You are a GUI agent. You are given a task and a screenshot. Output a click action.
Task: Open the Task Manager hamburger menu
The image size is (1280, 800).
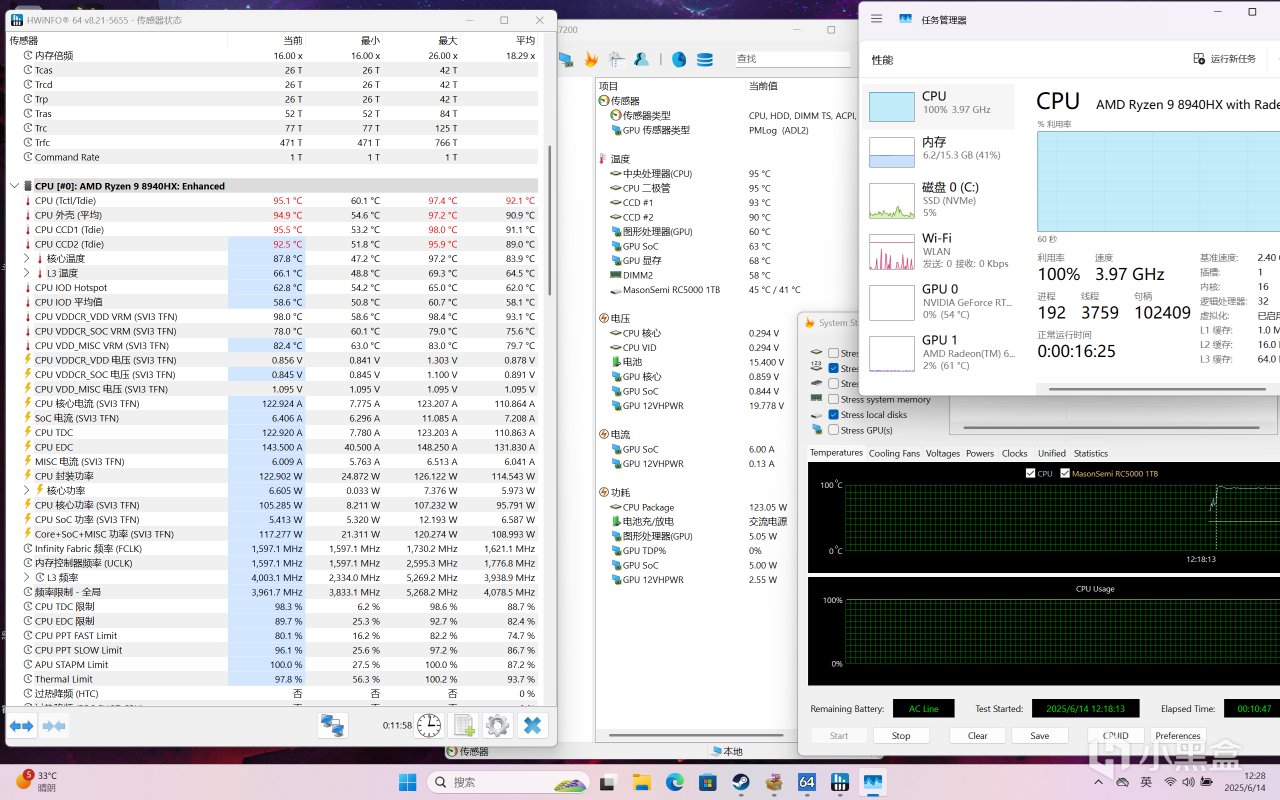tap(877, 18)
